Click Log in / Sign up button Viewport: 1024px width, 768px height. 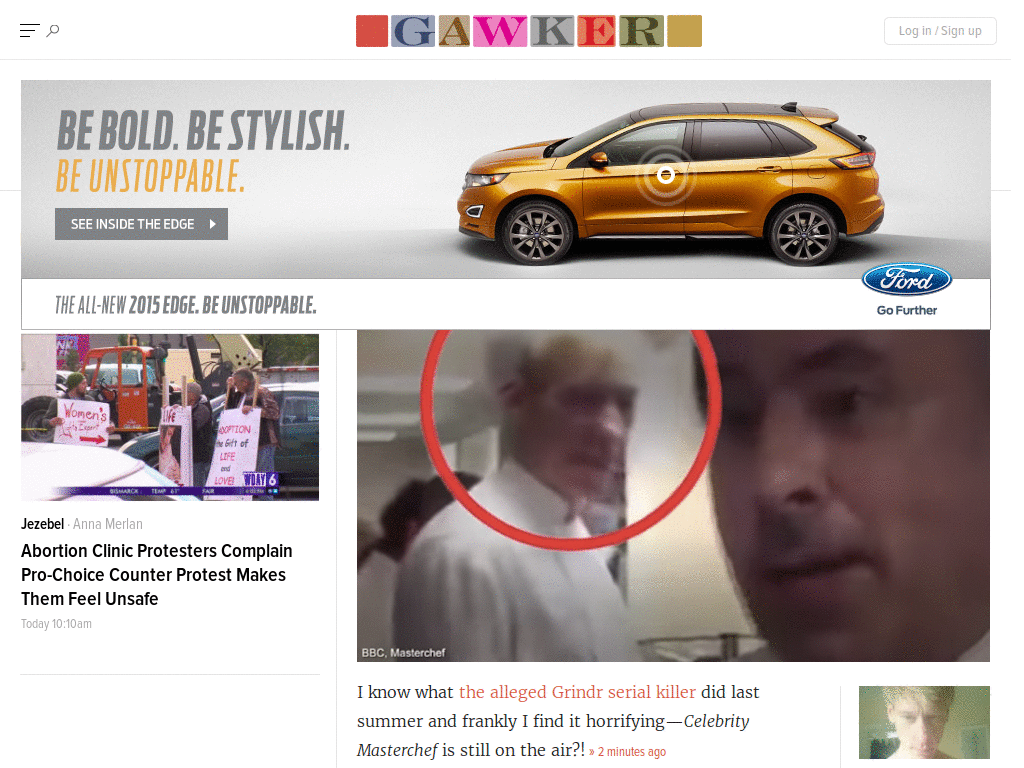[x=940, y=31]
